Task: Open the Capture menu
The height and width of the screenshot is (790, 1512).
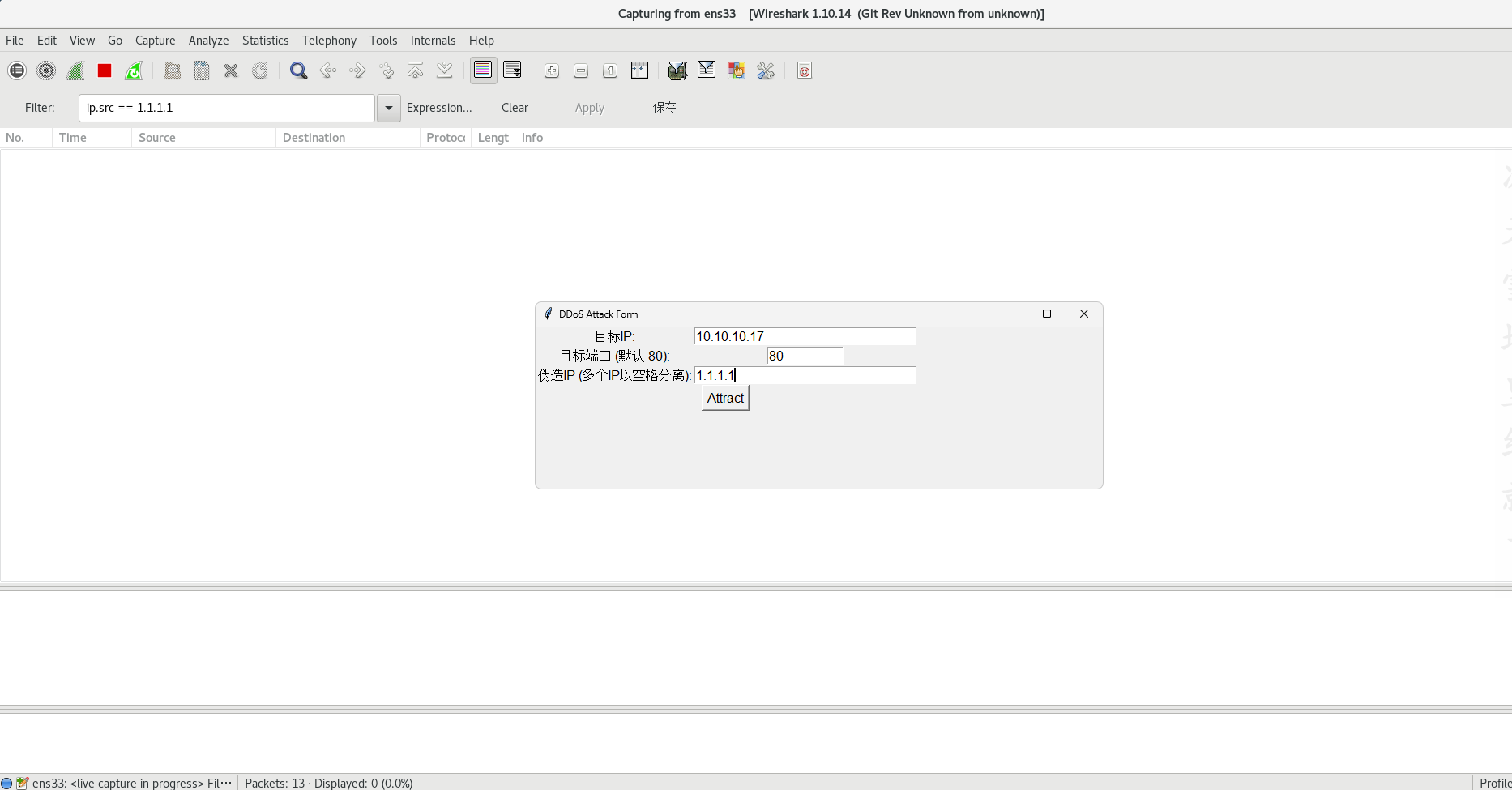Action: 155,41
